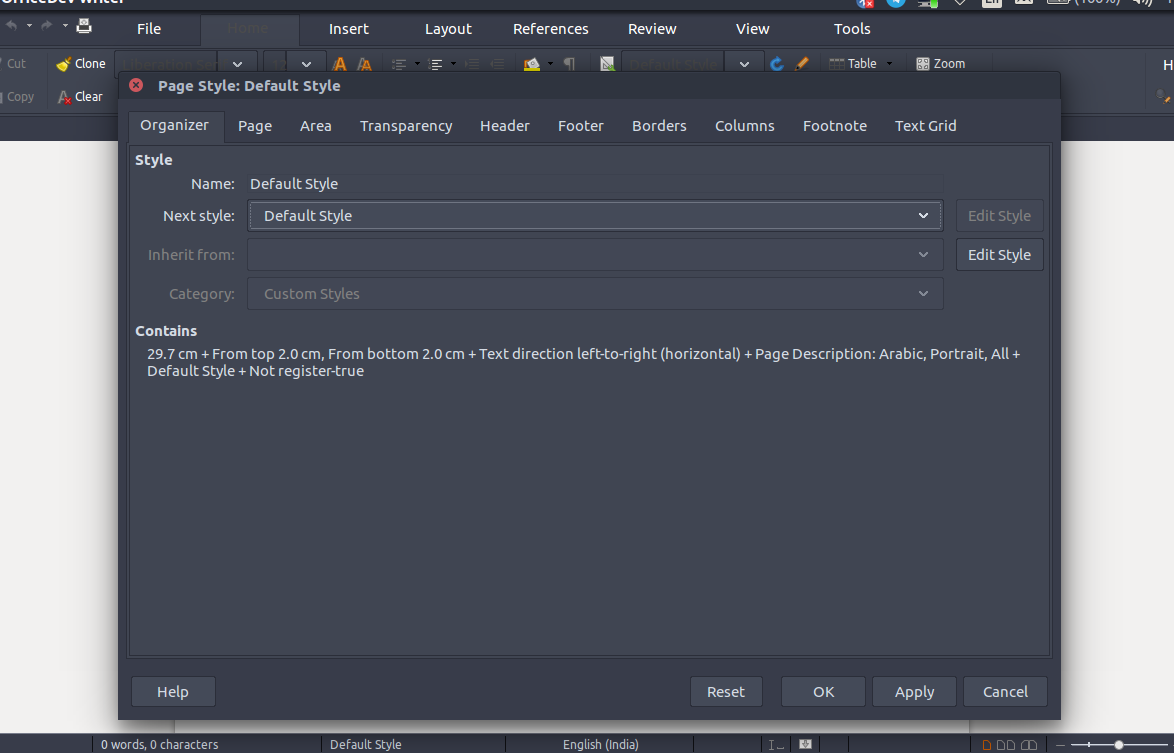The image size is (1174, 753).
Task: Click the insert mode status bar icon
Action: [x=776, y=745]
